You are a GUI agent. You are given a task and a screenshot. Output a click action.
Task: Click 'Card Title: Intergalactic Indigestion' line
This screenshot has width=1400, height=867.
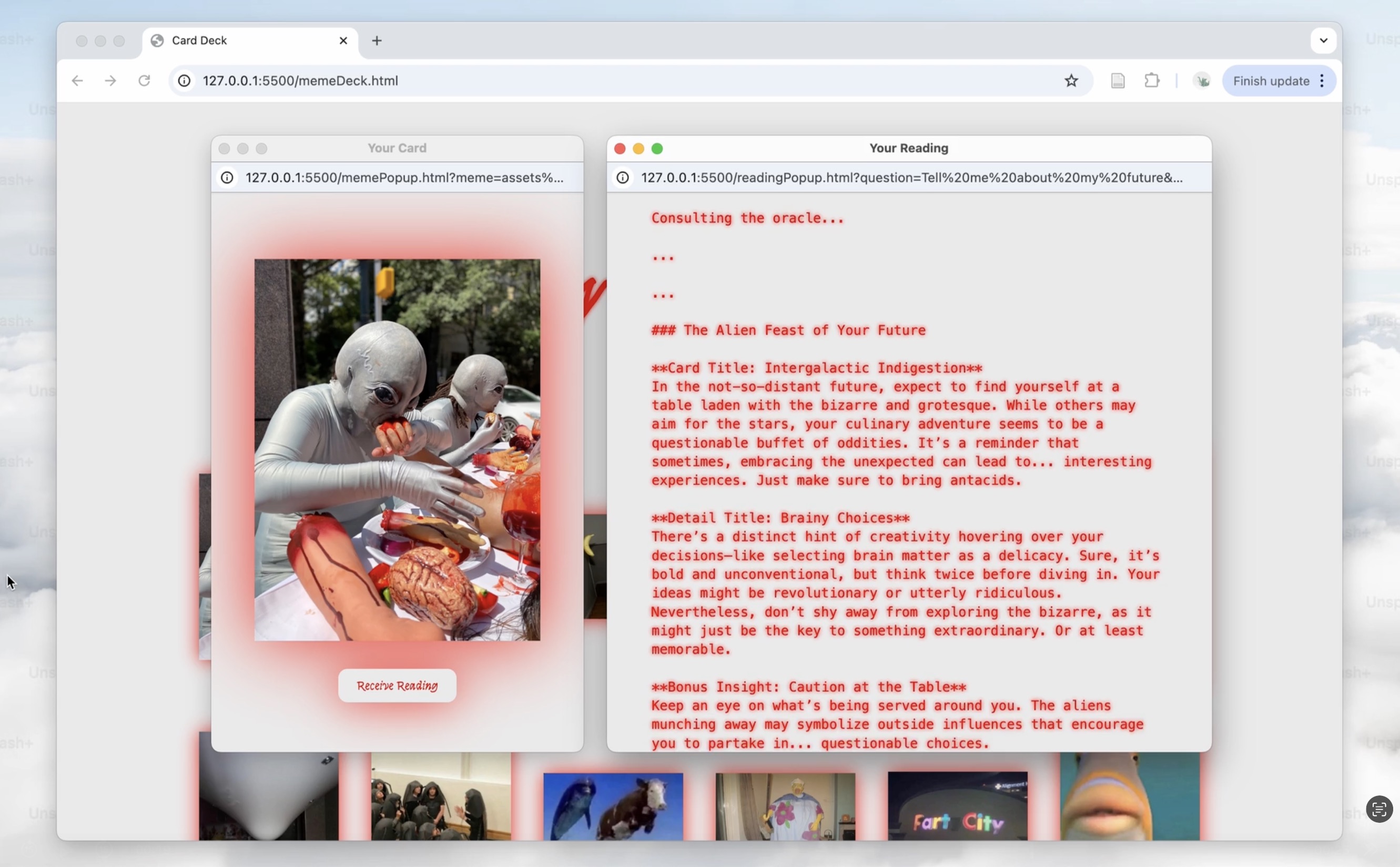coord(817,368)
